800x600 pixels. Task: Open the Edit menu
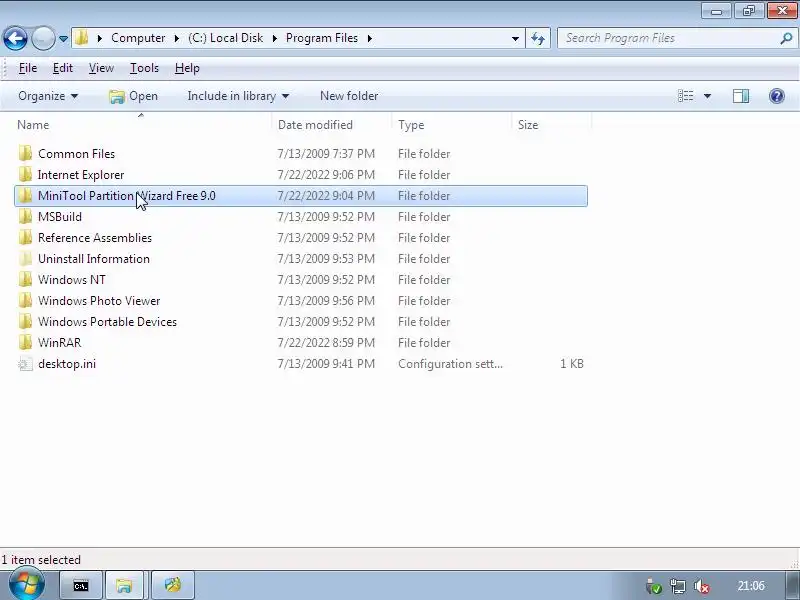click(63, 68)
